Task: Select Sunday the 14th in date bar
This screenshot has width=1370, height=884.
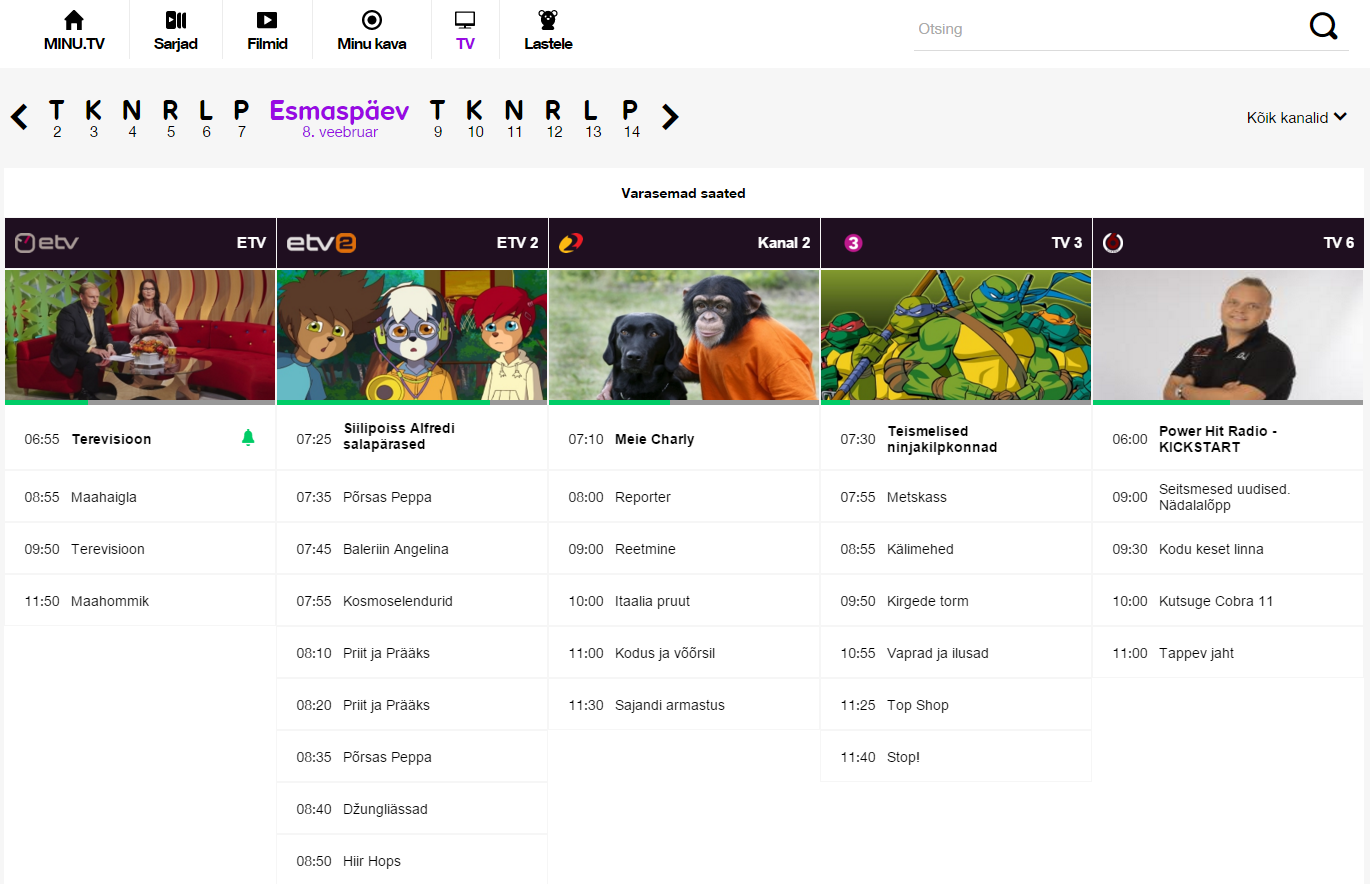Action: [x=631, y=118]
